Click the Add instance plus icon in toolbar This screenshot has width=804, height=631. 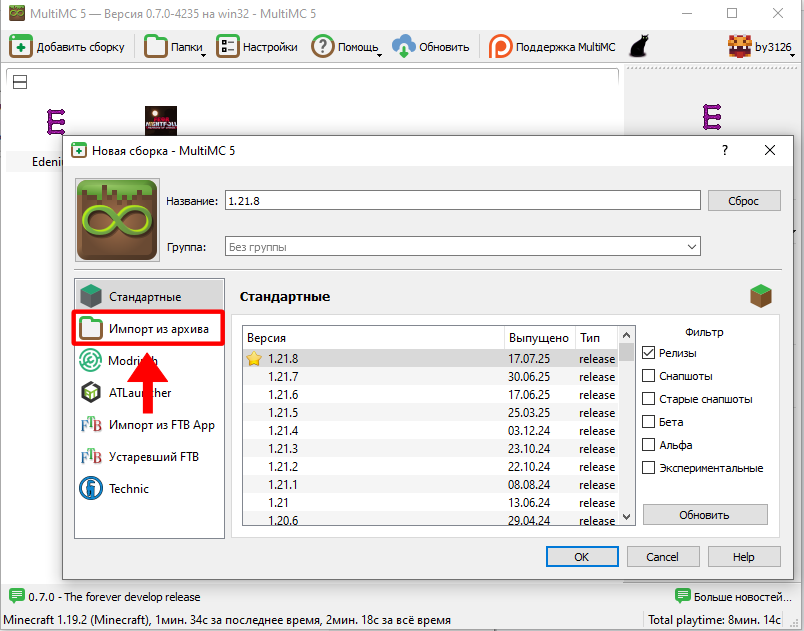click(x=21, y=47)
